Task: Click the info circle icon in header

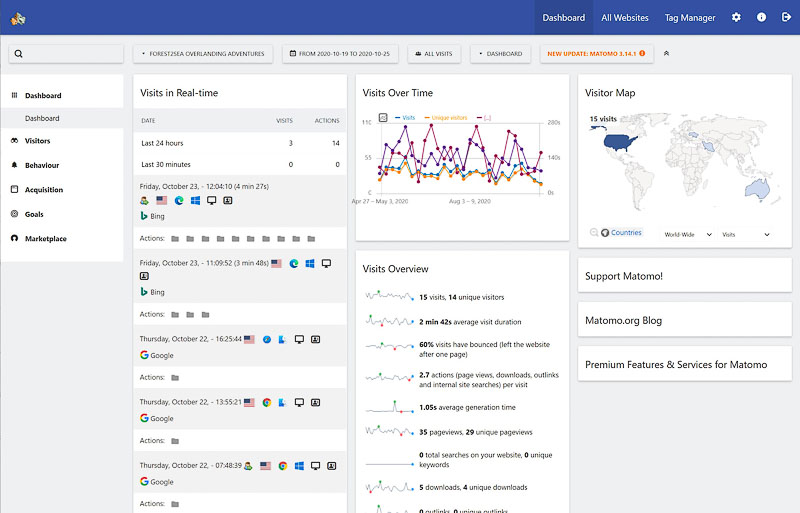Action: click(761, 17)
